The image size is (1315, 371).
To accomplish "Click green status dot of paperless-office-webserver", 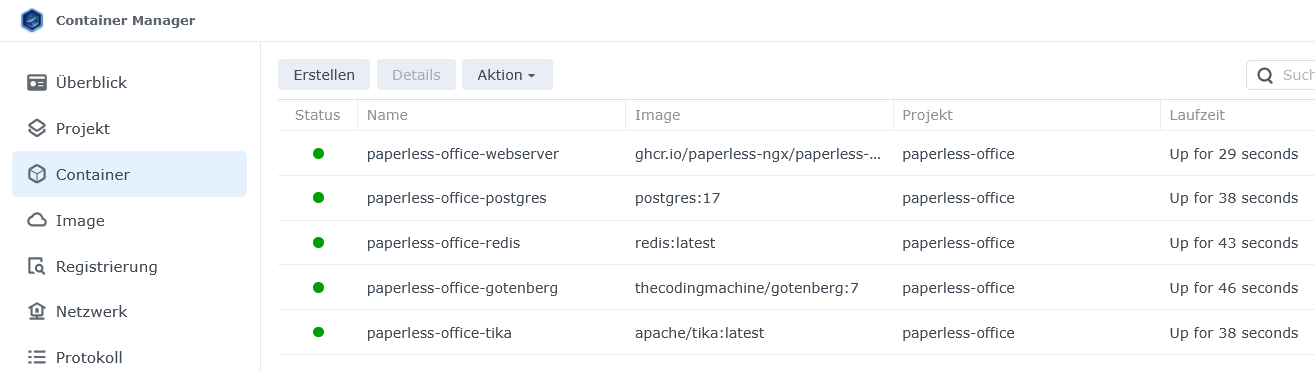I will (x=318, y=154).
